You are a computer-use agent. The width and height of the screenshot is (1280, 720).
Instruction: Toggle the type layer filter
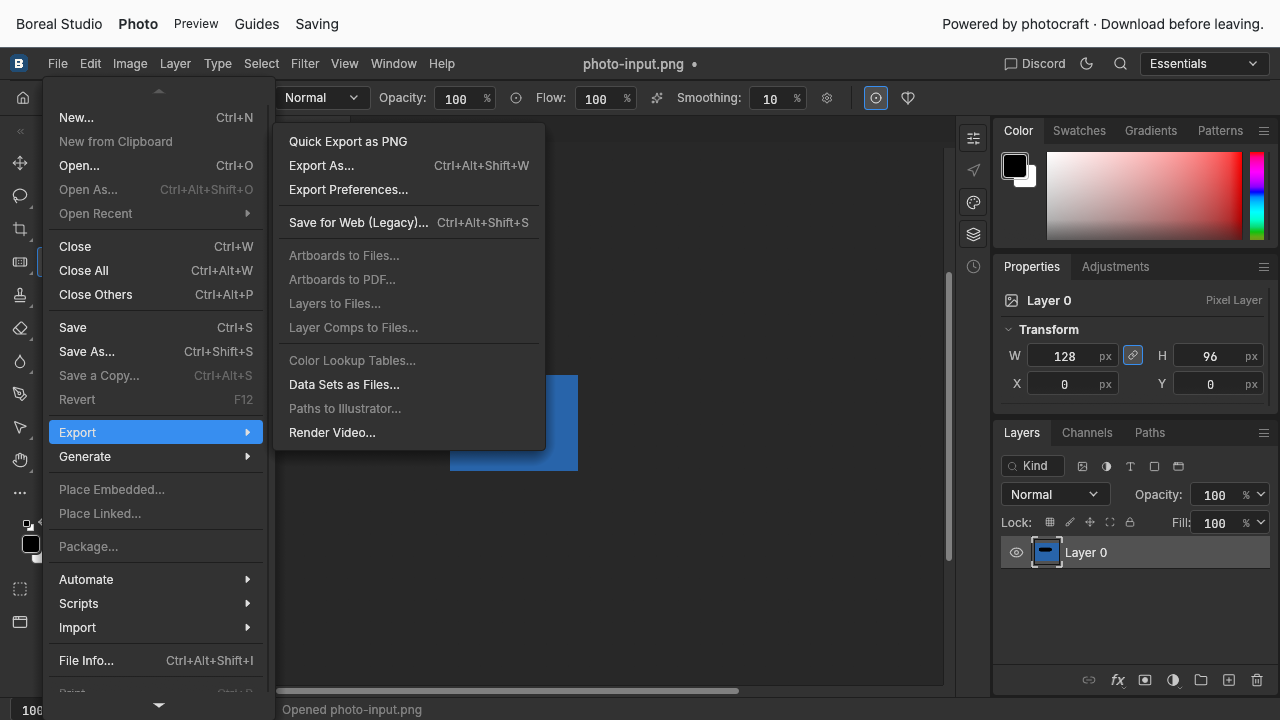click(x=1130, y=466)
